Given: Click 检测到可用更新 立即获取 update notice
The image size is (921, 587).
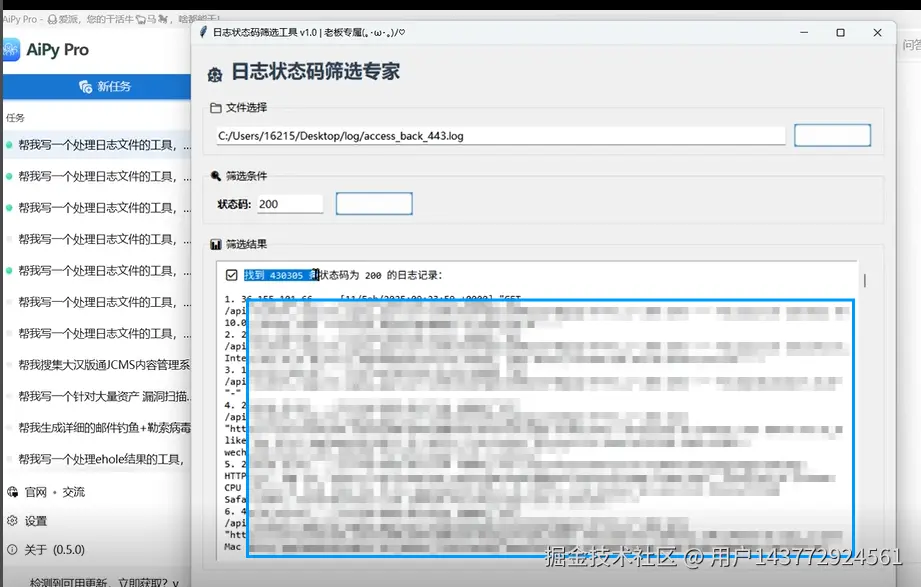Looking at the screenshot, I should point(104,582).
